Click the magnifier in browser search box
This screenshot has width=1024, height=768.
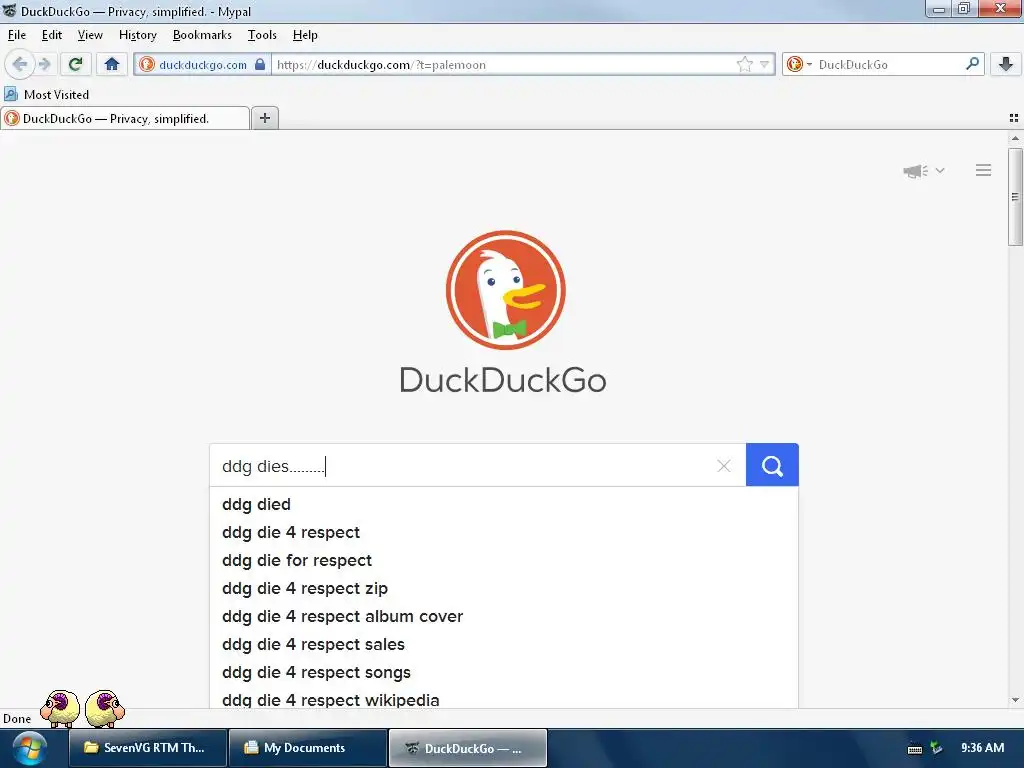(972, 64)
